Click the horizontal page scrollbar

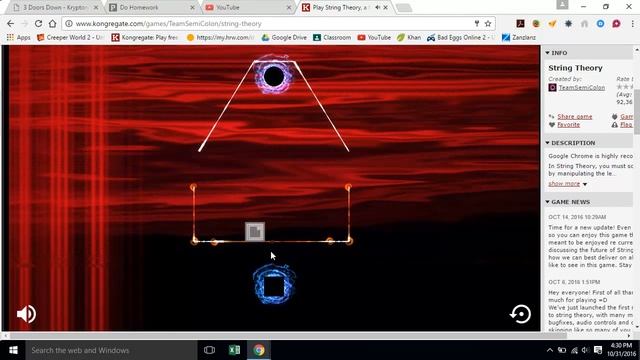point(288,336)
